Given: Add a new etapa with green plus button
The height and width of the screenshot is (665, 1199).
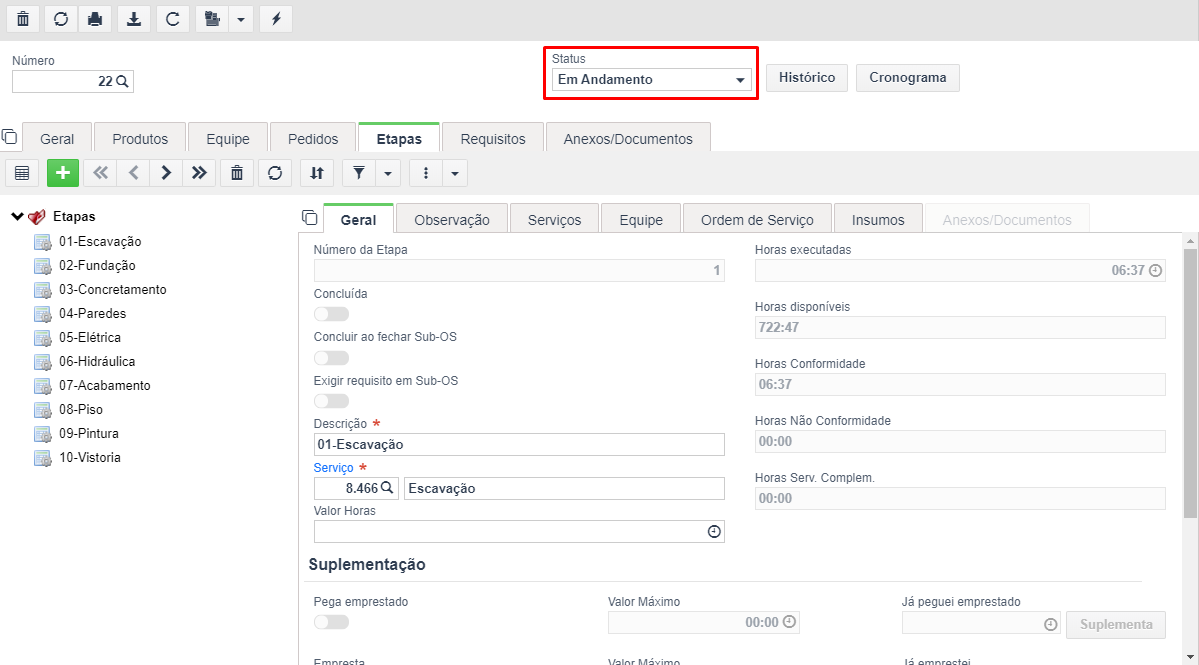Looking at the screenshot, I should [63, 173].
